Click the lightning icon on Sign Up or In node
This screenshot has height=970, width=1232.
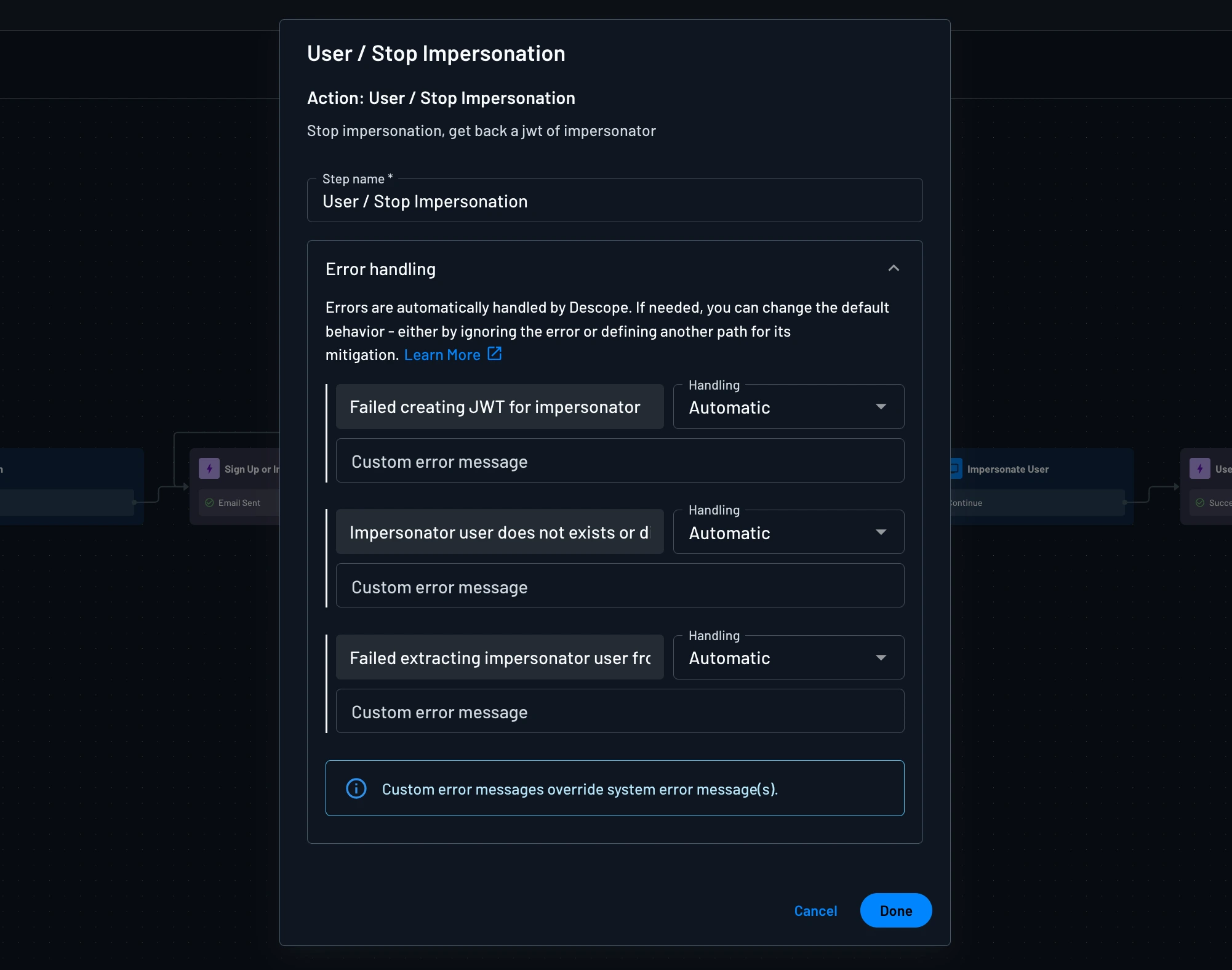tap(209, 468)
